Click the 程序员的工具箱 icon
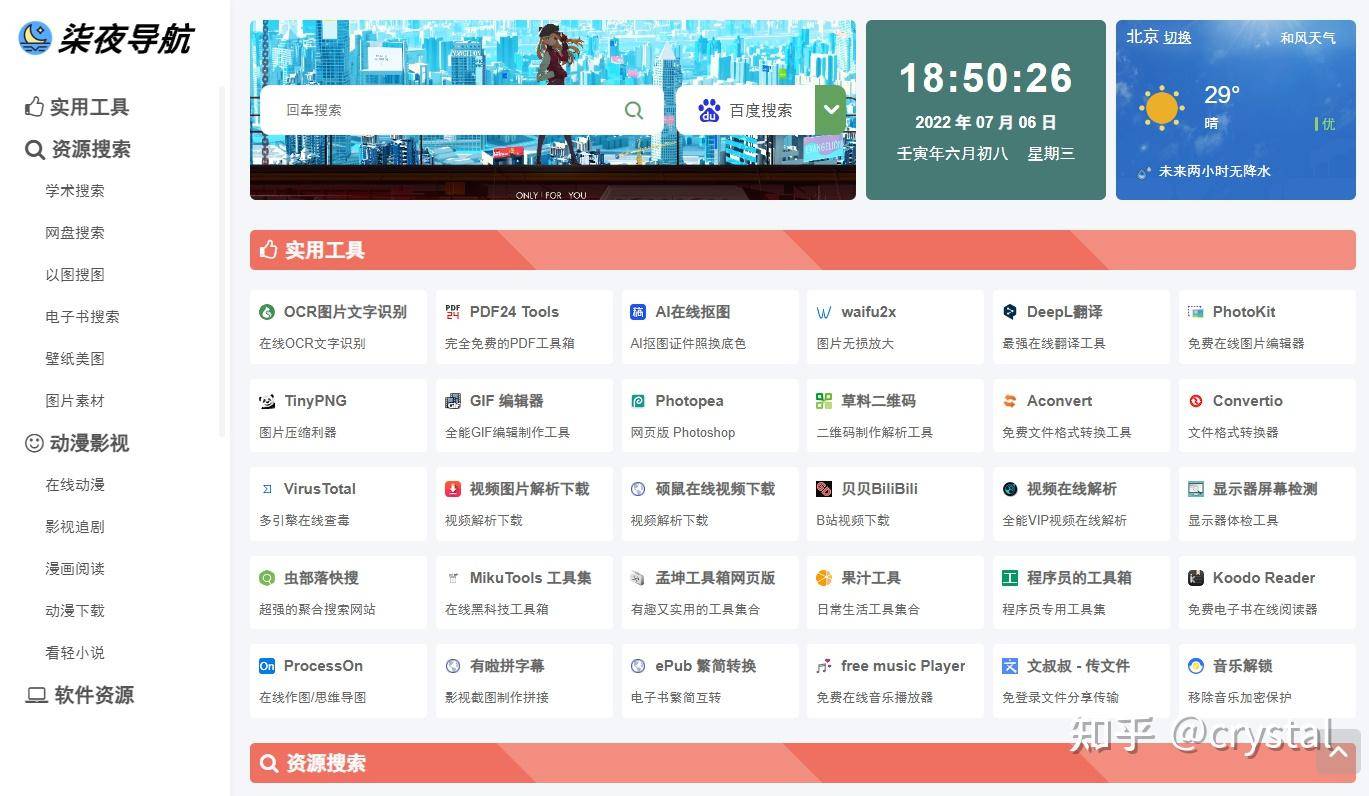This screenshot has width=1369, height=796. pyautogui.click(x=1010, y=578)
